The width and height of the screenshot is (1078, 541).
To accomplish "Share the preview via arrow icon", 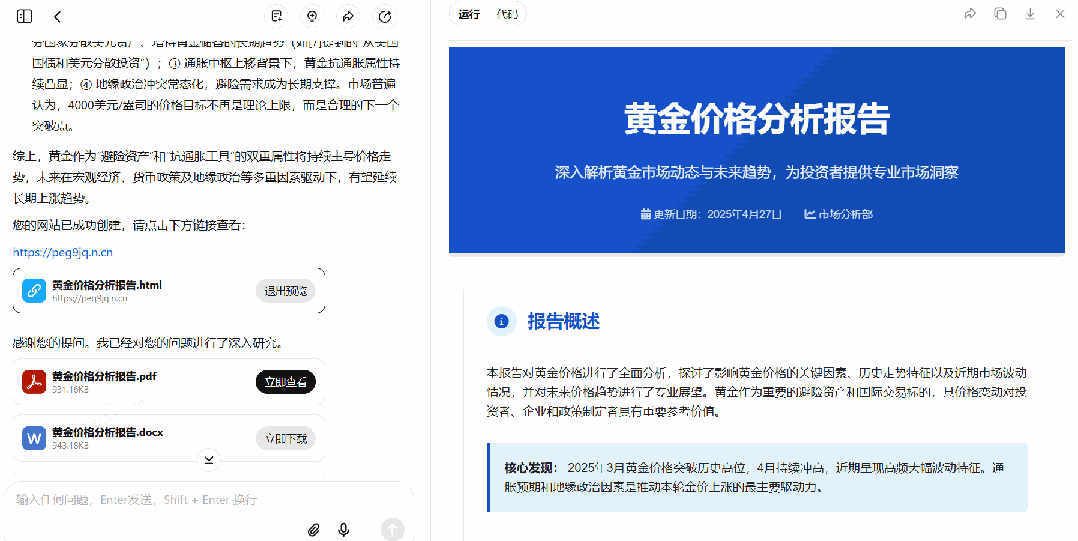I will [970, 14].
